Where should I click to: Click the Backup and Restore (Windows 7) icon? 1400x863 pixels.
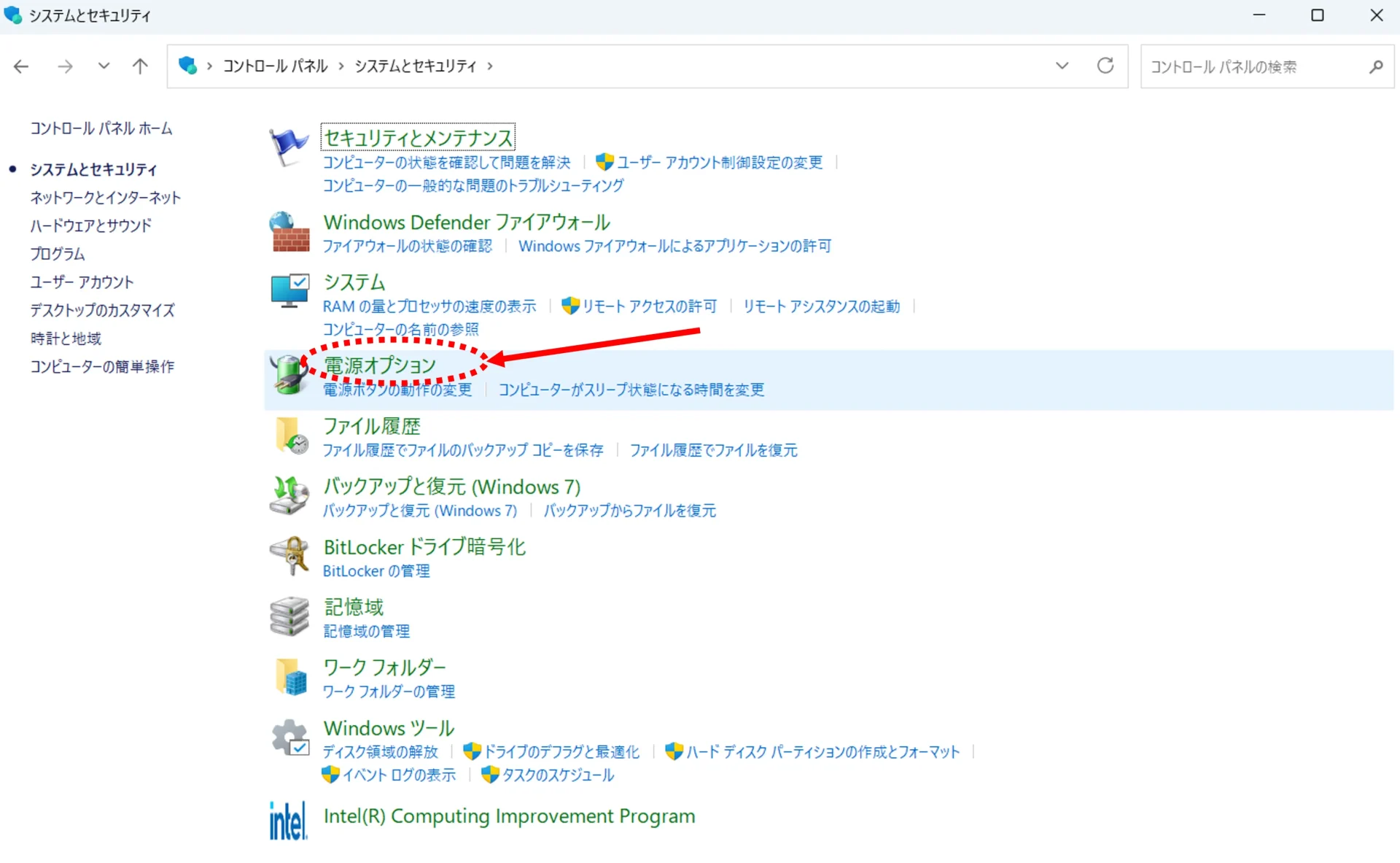click(x=289, y=495)
